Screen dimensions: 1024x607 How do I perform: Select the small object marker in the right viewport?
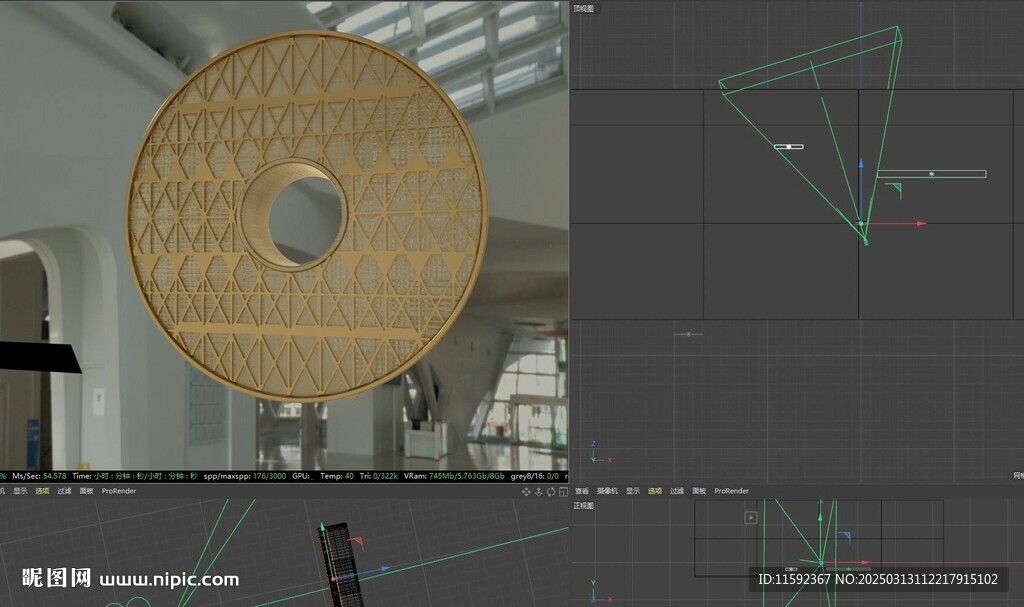(x=688, y=334)
